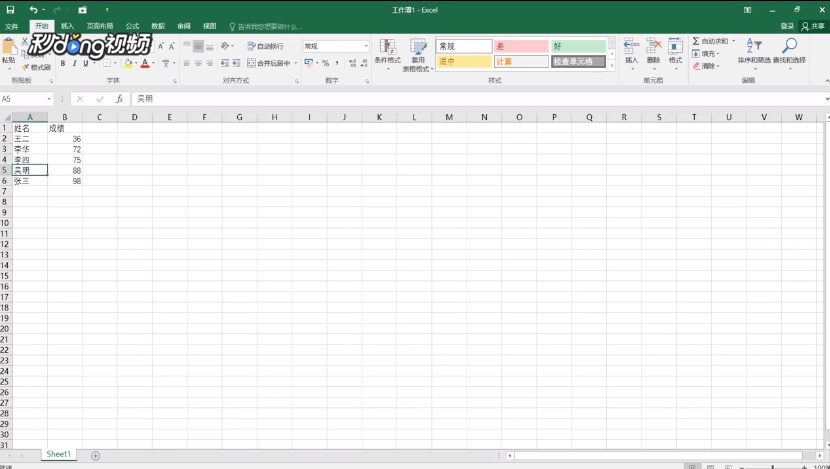Expand Merge and Center dropdown arrow
The height and width of the screenshot is (469, 830).
pyautogui.click(x=295, y=64)
